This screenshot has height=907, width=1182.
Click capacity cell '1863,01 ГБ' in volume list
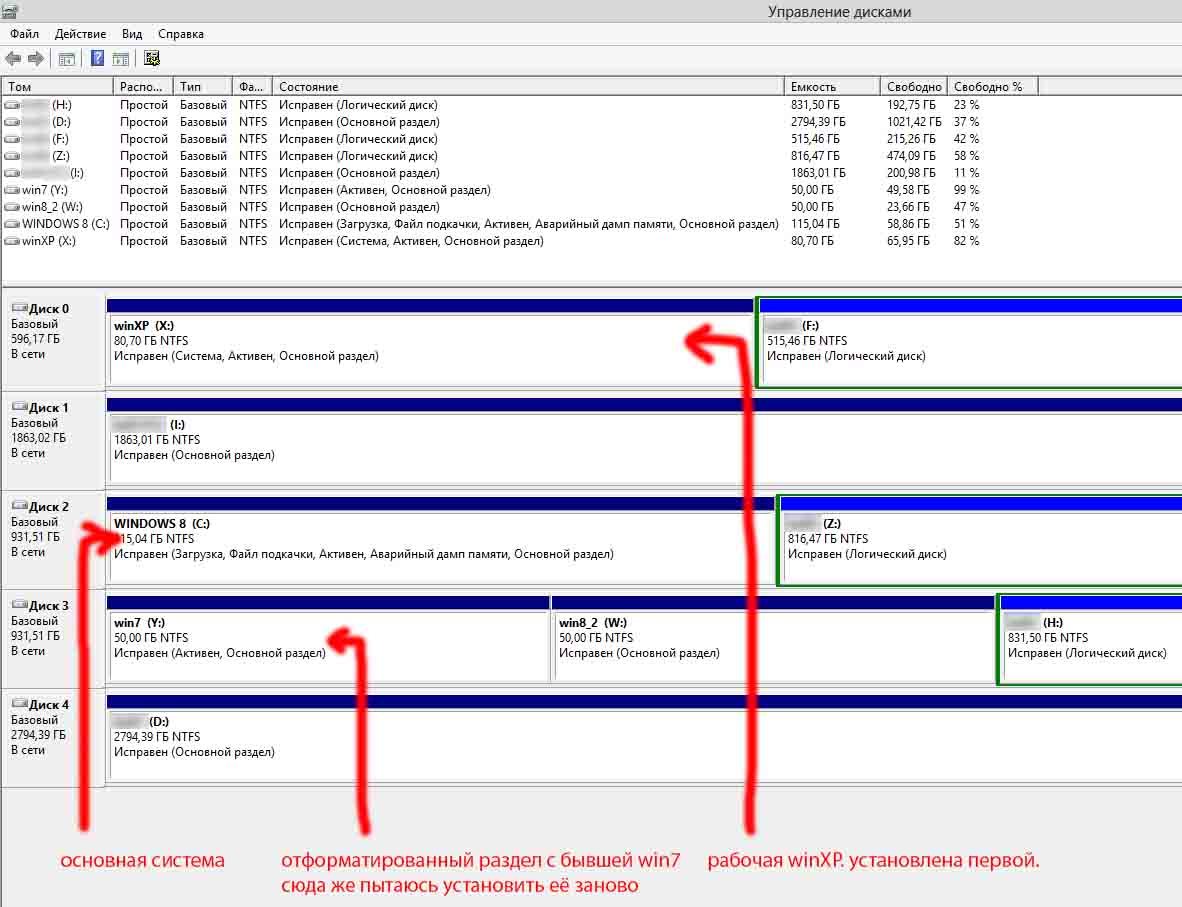click(x=818, y=173)
